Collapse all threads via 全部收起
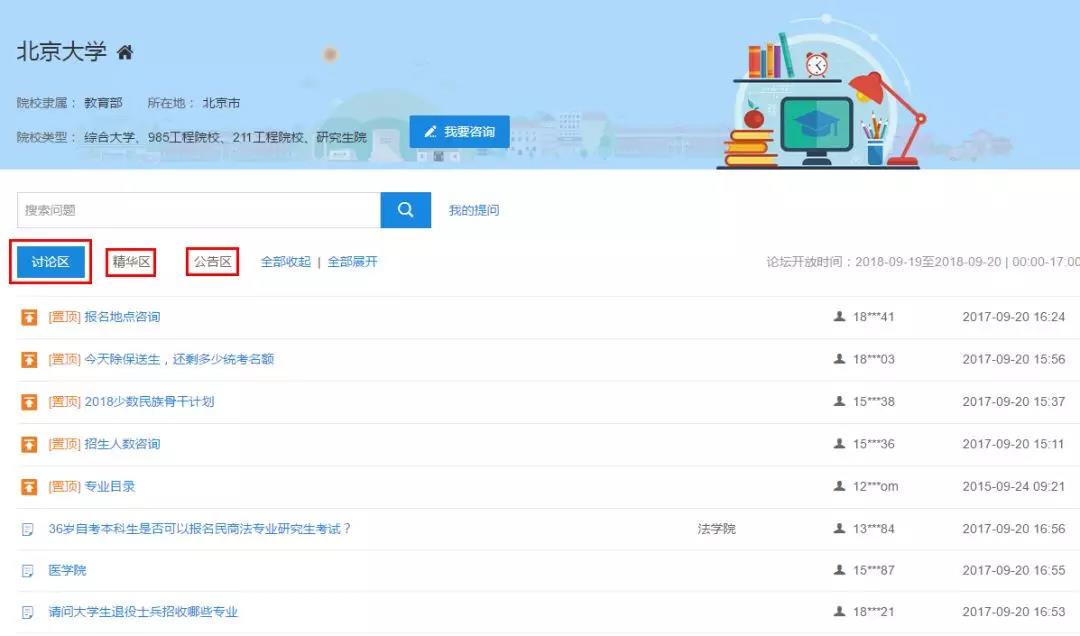Image resolution: width=1080 pixels, height=636 pixels. coord(284,261)
